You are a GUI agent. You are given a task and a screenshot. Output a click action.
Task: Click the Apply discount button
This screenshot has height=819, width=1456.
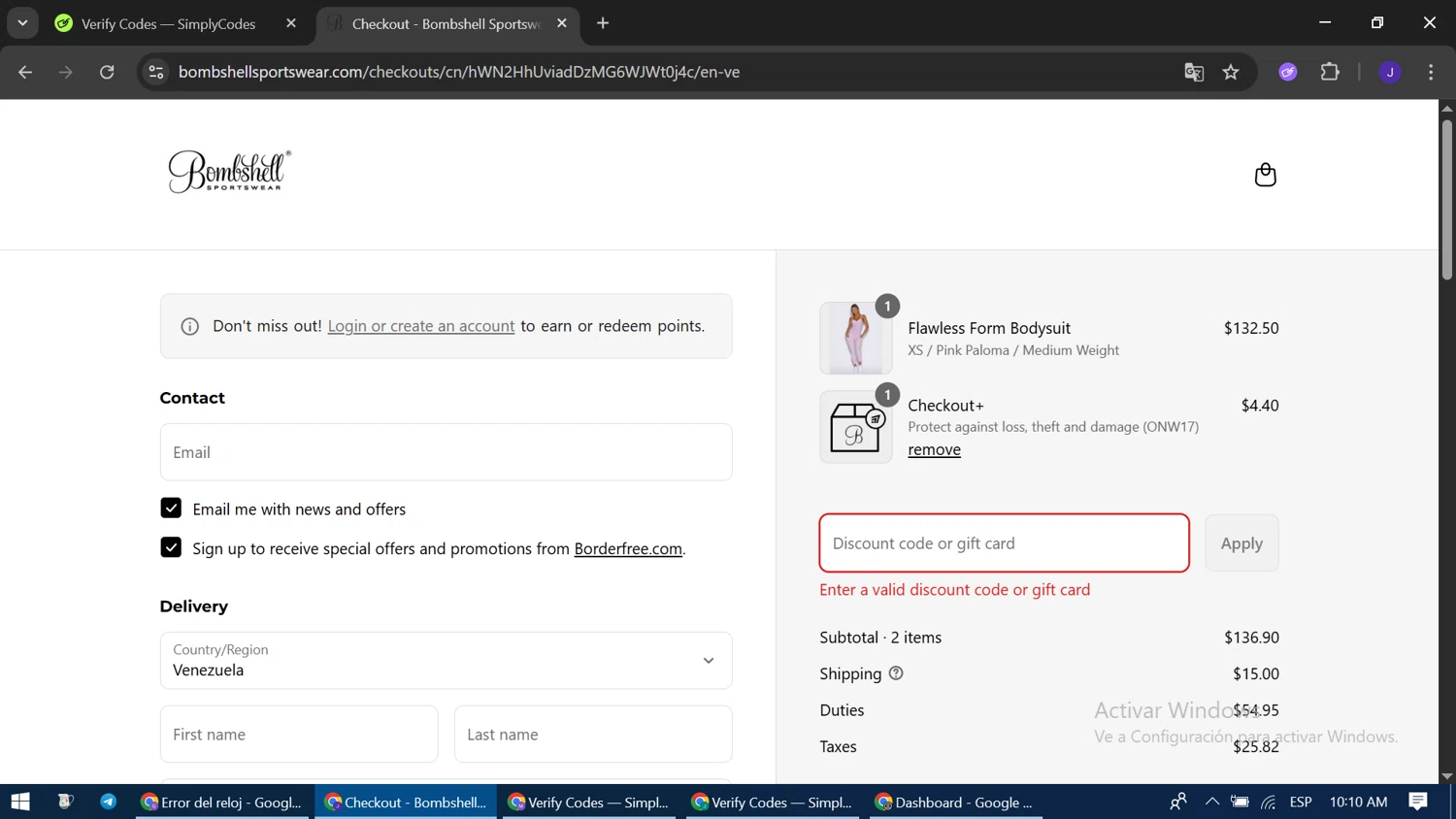1241,543
